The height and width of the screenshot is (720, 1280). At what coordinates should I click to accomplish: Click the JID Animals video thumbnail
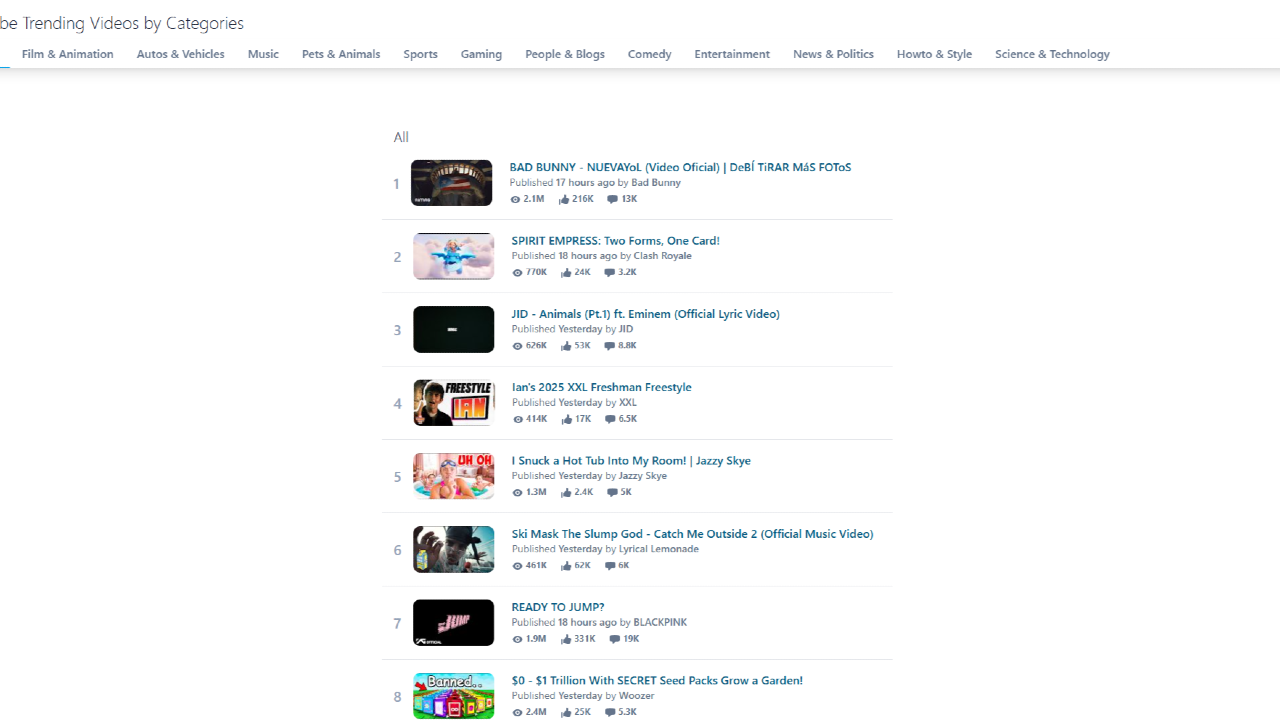(x=453, y=329)
